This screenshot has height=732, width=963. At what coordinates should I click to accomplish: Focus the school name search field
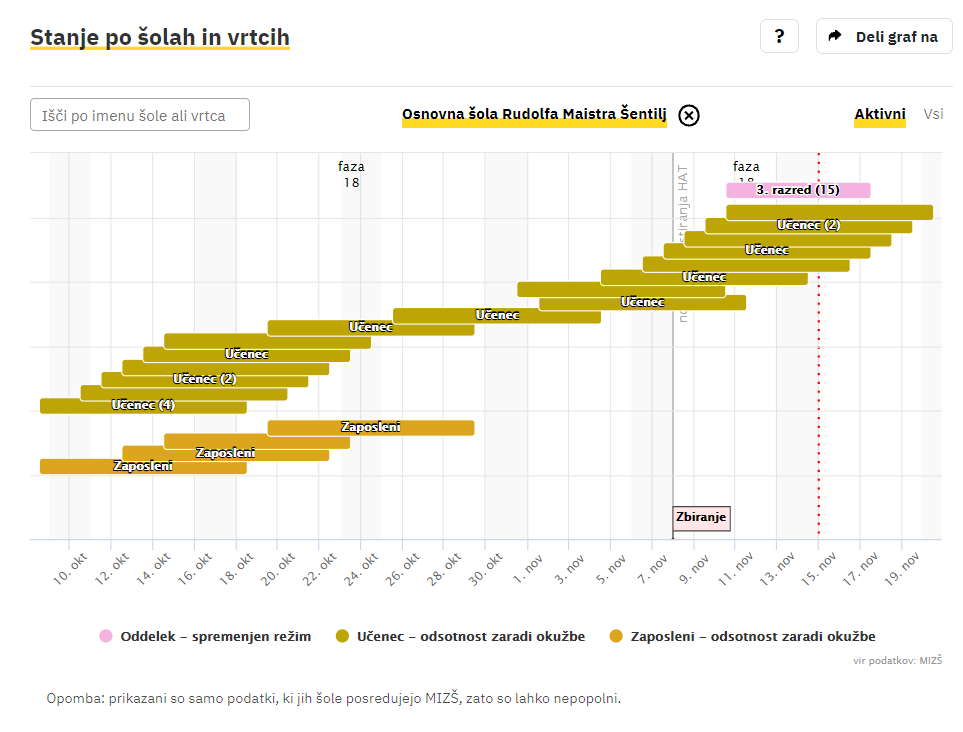pyautogui.click(x=140, y=115)
